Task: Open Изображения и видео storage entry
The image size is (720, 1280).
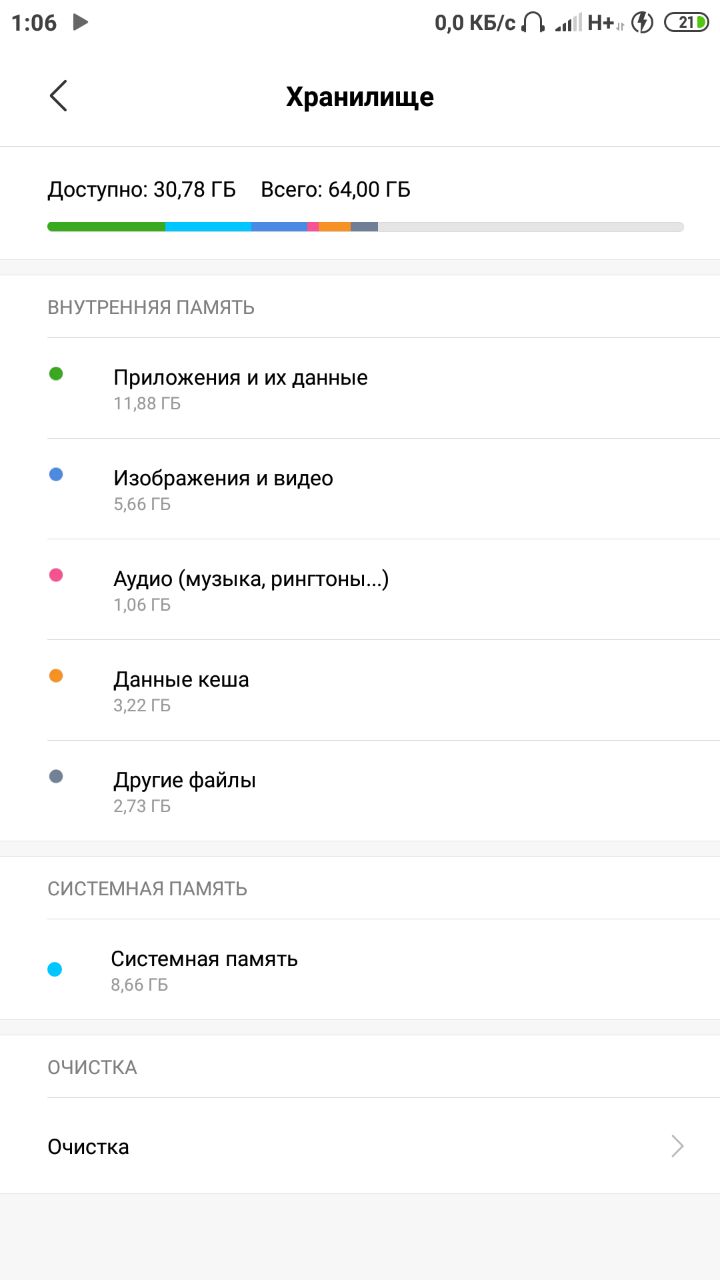Action: click(360, 489)
